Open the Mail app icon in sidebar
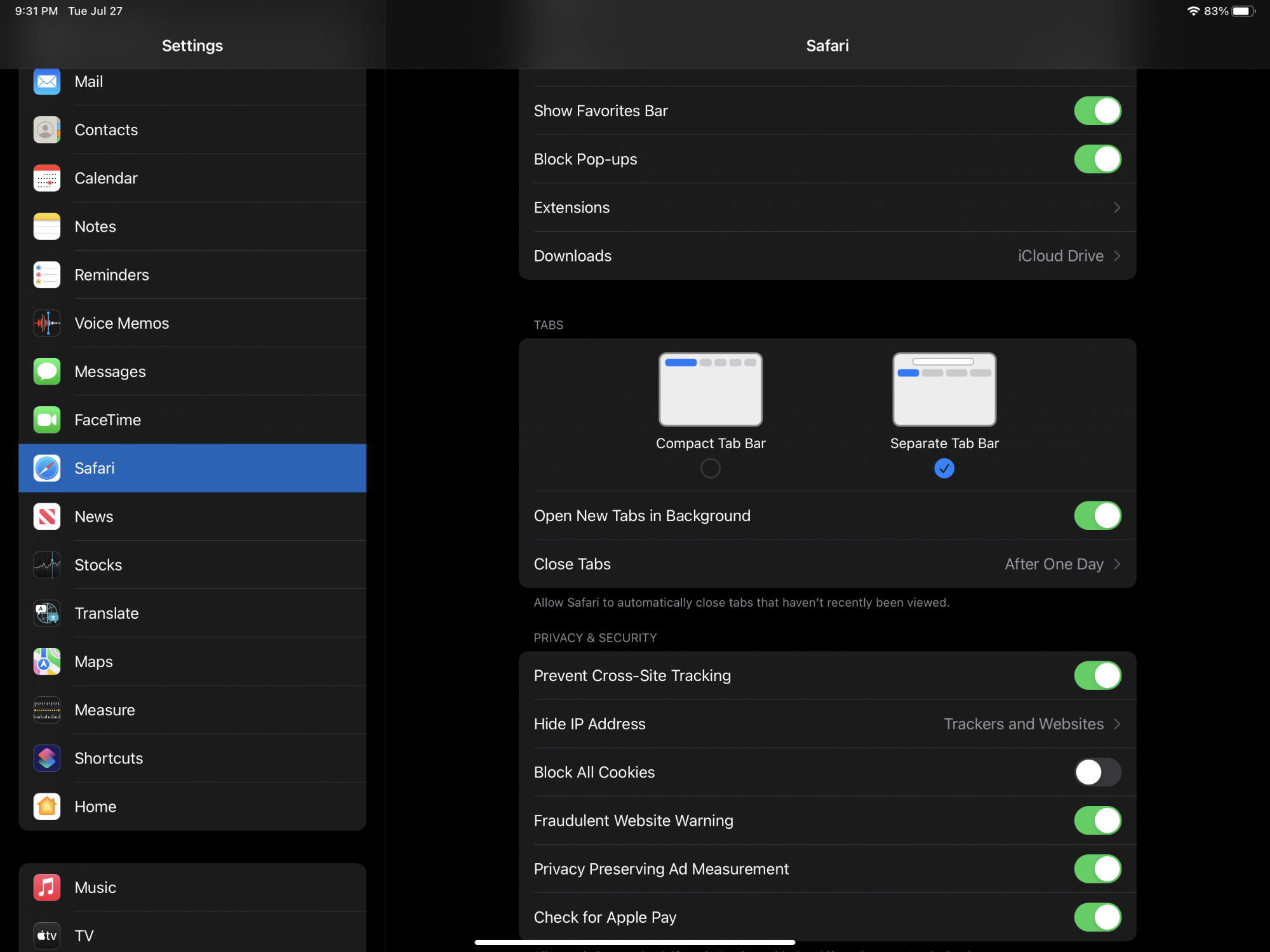 click(x=46, y=82)
